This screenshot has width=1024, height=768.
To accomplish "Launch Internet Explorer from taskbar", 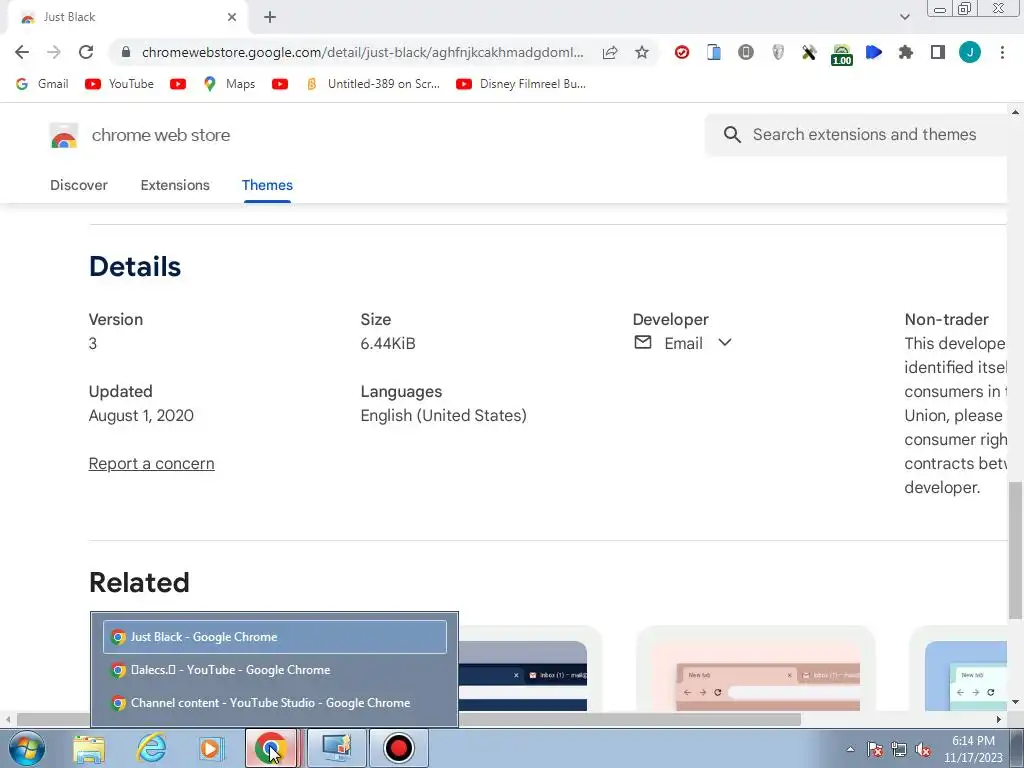I will coord(151,748).
